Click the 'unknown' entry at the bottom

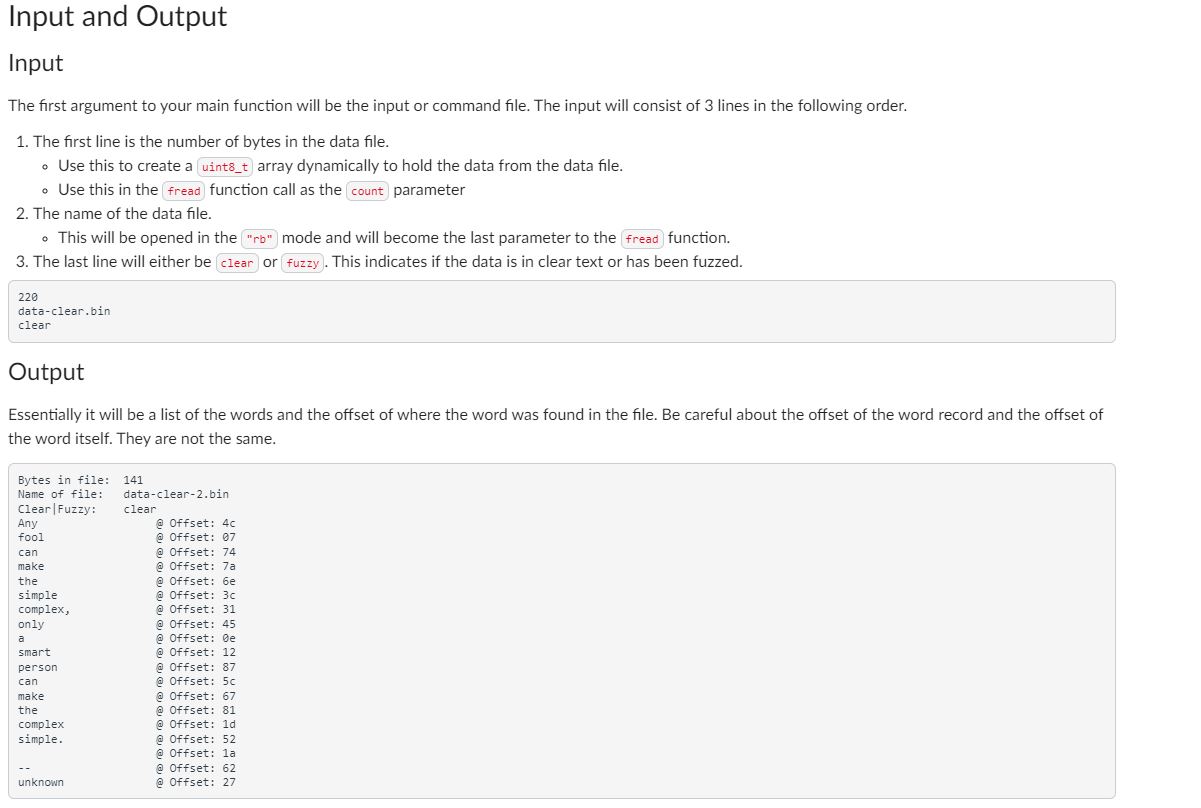pos(41,782)
